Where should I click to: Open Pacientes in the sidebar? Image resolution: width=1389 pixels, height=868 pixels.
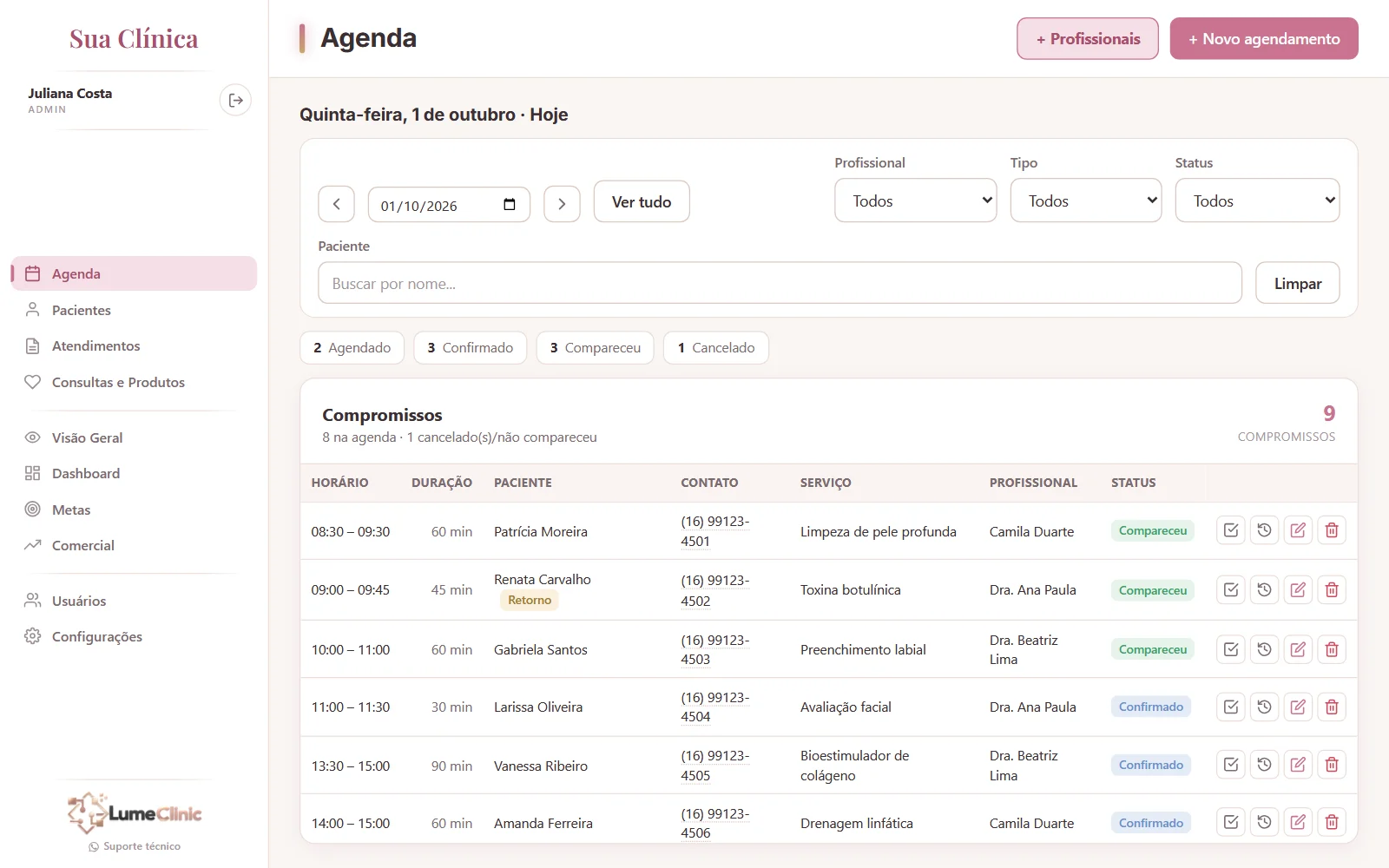[134, 310]
